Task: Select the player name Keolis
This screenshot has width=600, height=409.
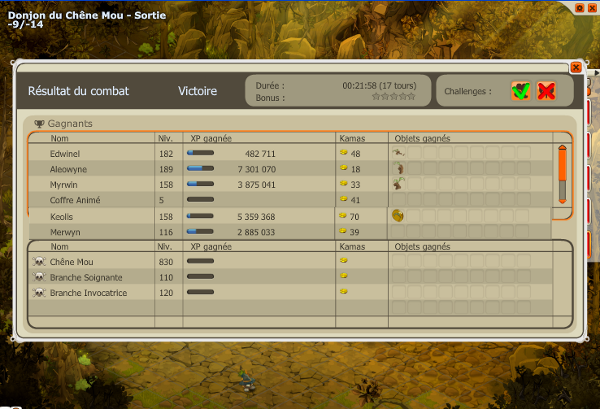Action: pos(62,217)
